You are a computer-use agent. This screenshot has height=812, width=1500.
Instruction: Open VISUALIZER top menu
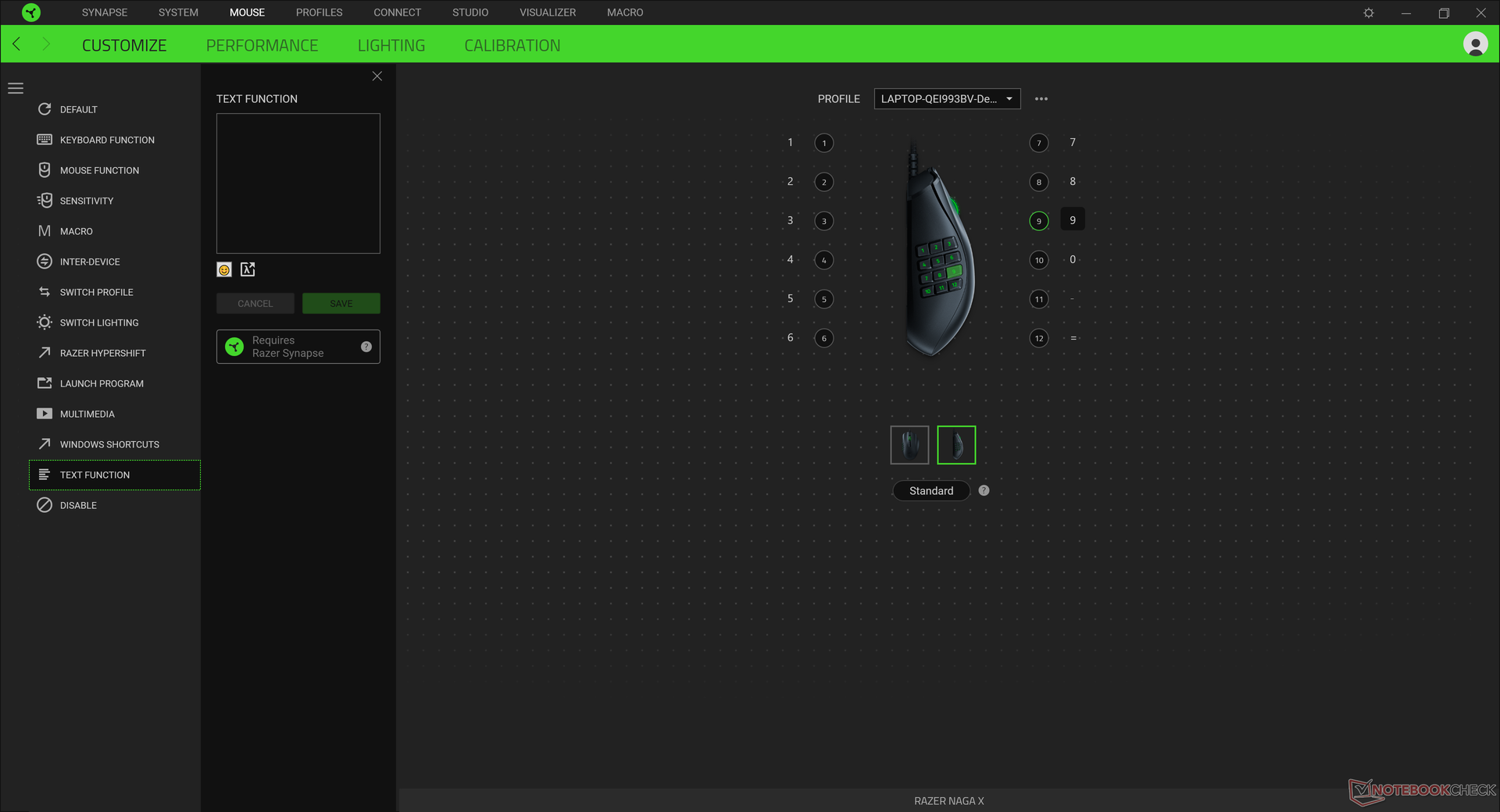pyautogui.click(x=548, y=12)
